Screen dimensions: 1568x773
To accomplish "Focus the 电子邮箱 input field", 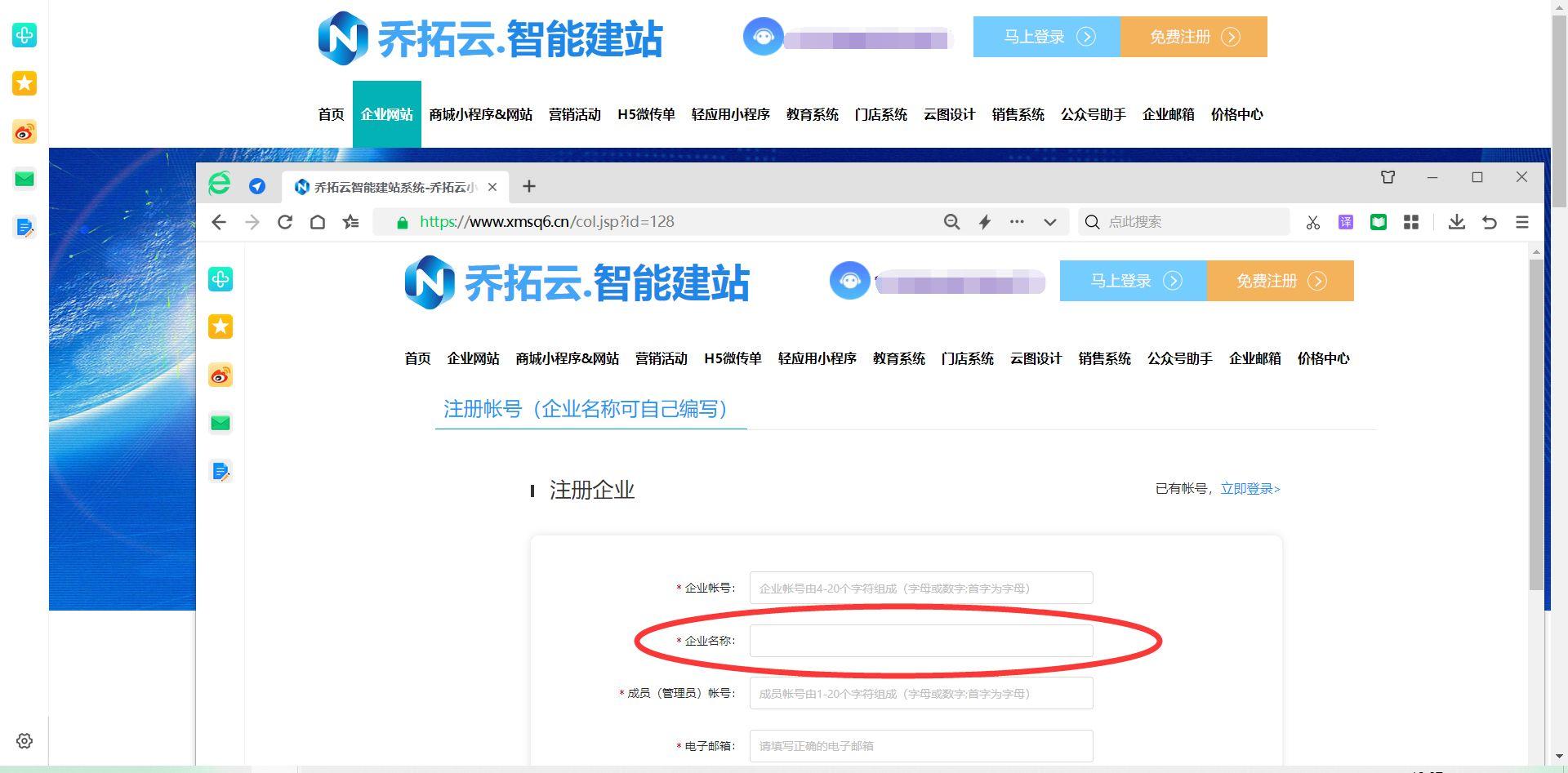I will click(x=921, y=746).
